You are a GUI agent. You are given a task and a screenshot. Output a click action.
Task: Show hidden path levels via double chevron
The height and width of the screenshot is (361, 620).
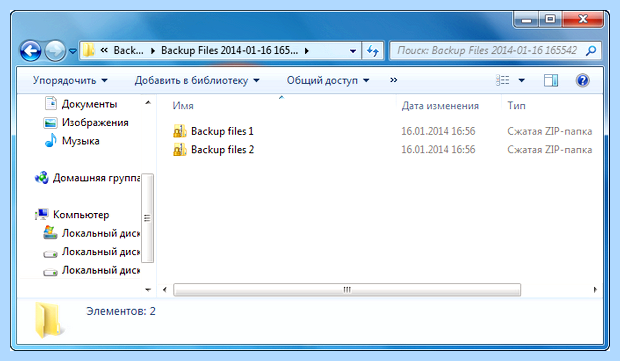tap(104, 50)
